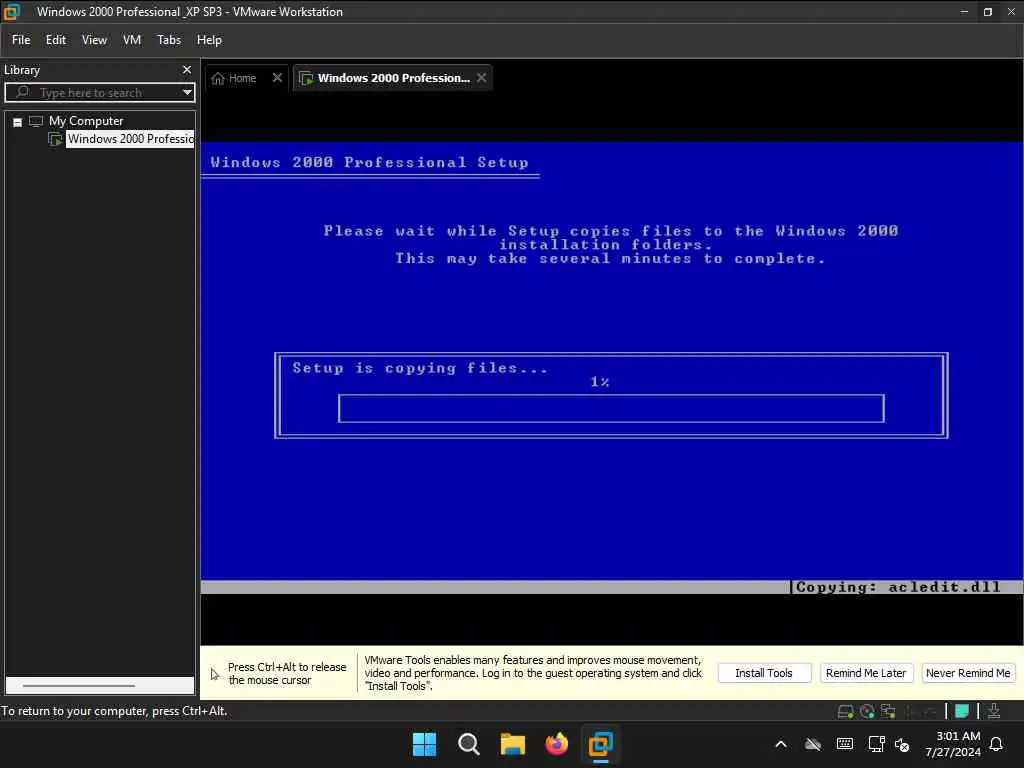Open the Edit menu
This screenshot has height=768, width=1024.
pyautogui.click(x=56, y=40)
